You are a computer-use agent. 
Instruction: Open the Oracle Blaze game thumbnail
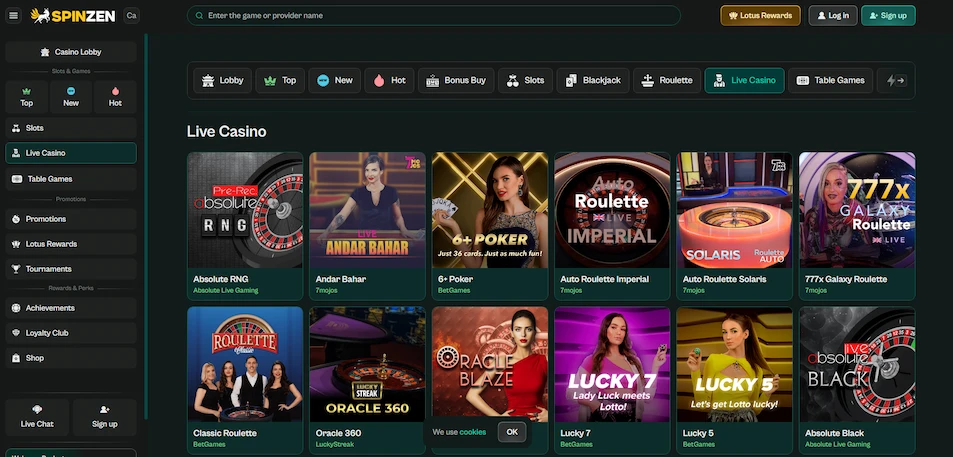(x=490, y=365)
